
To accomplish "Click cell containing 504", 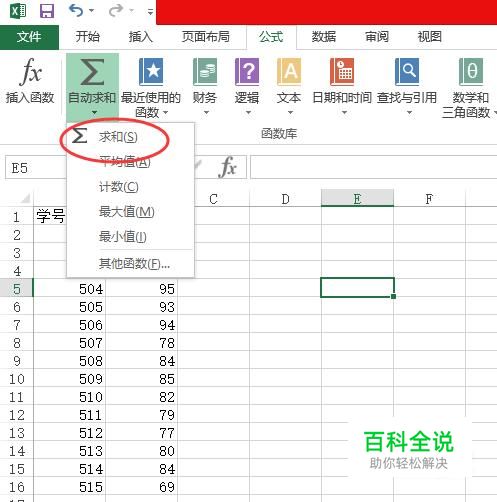I will point(70,289).
